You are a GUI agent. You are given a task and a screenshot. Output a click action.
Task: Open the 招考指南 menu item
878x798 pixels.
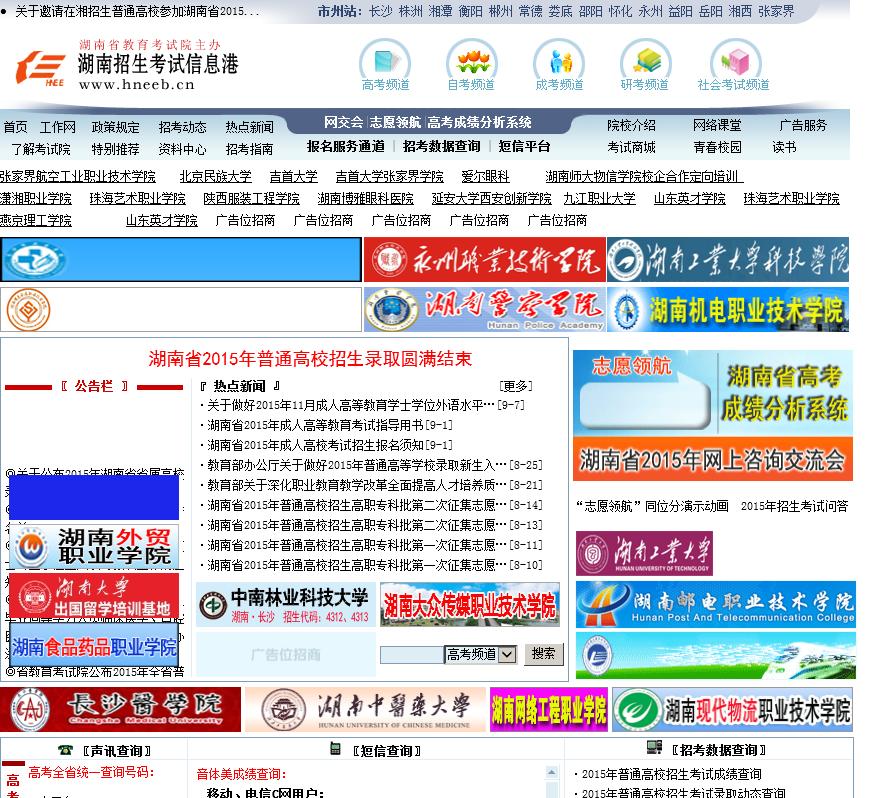249,149
